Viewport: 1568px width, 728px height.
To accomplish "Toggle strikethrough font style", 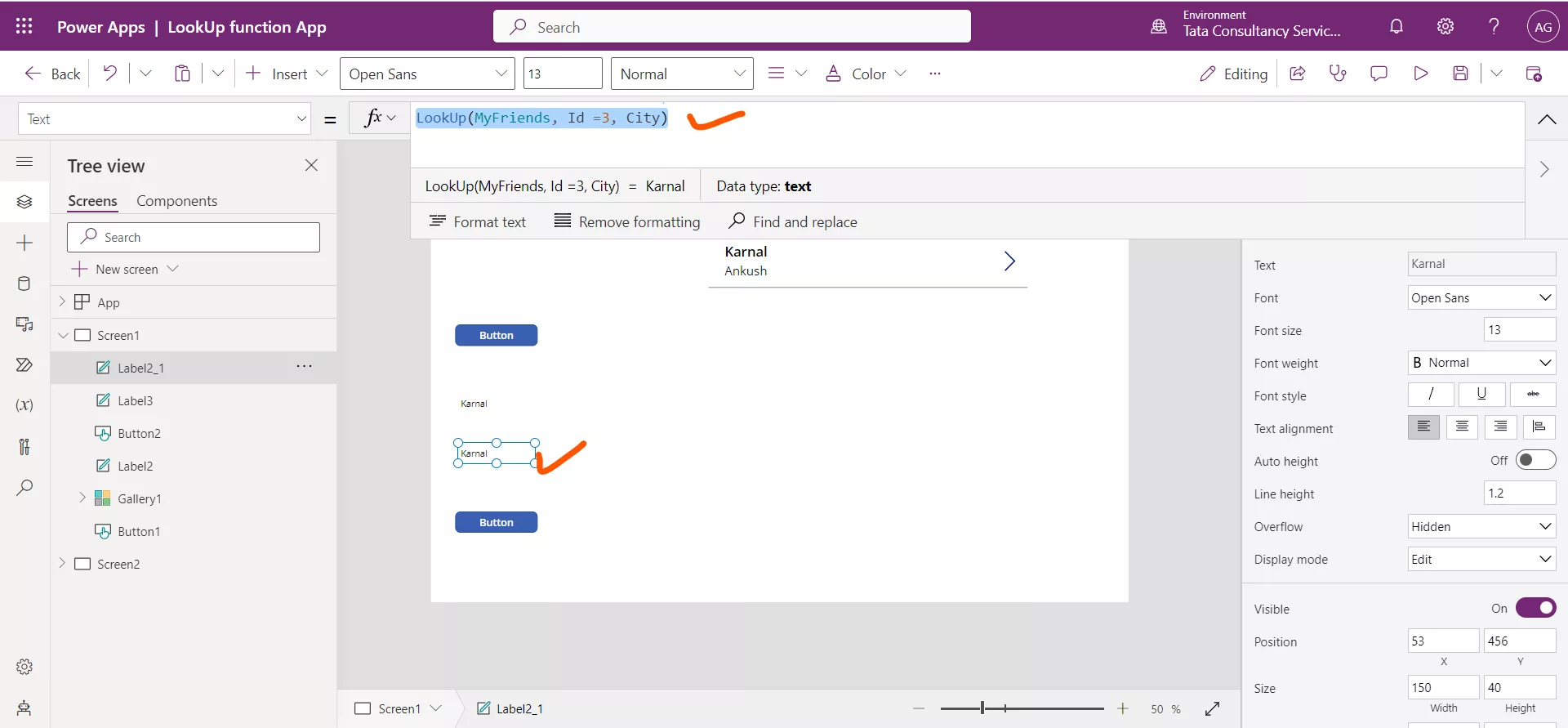I will coord(1533,395).
